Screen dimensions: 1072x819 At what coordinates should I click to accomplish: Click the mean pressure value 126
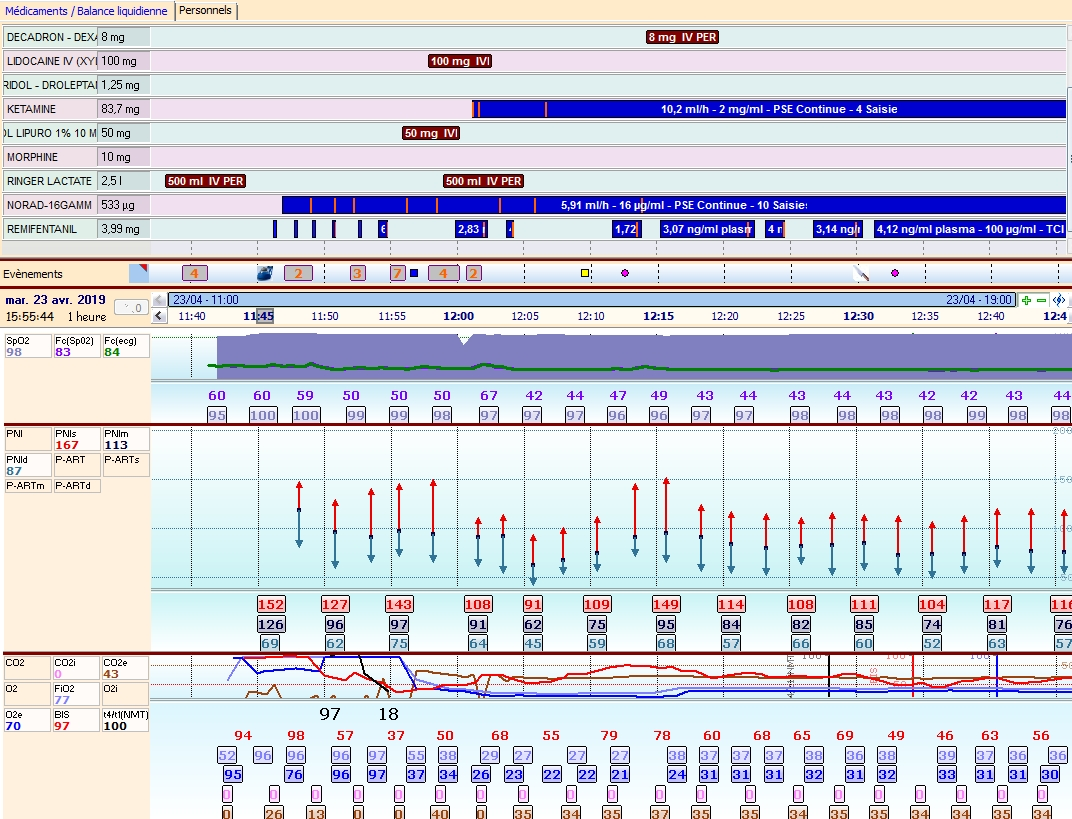(271, 624)
